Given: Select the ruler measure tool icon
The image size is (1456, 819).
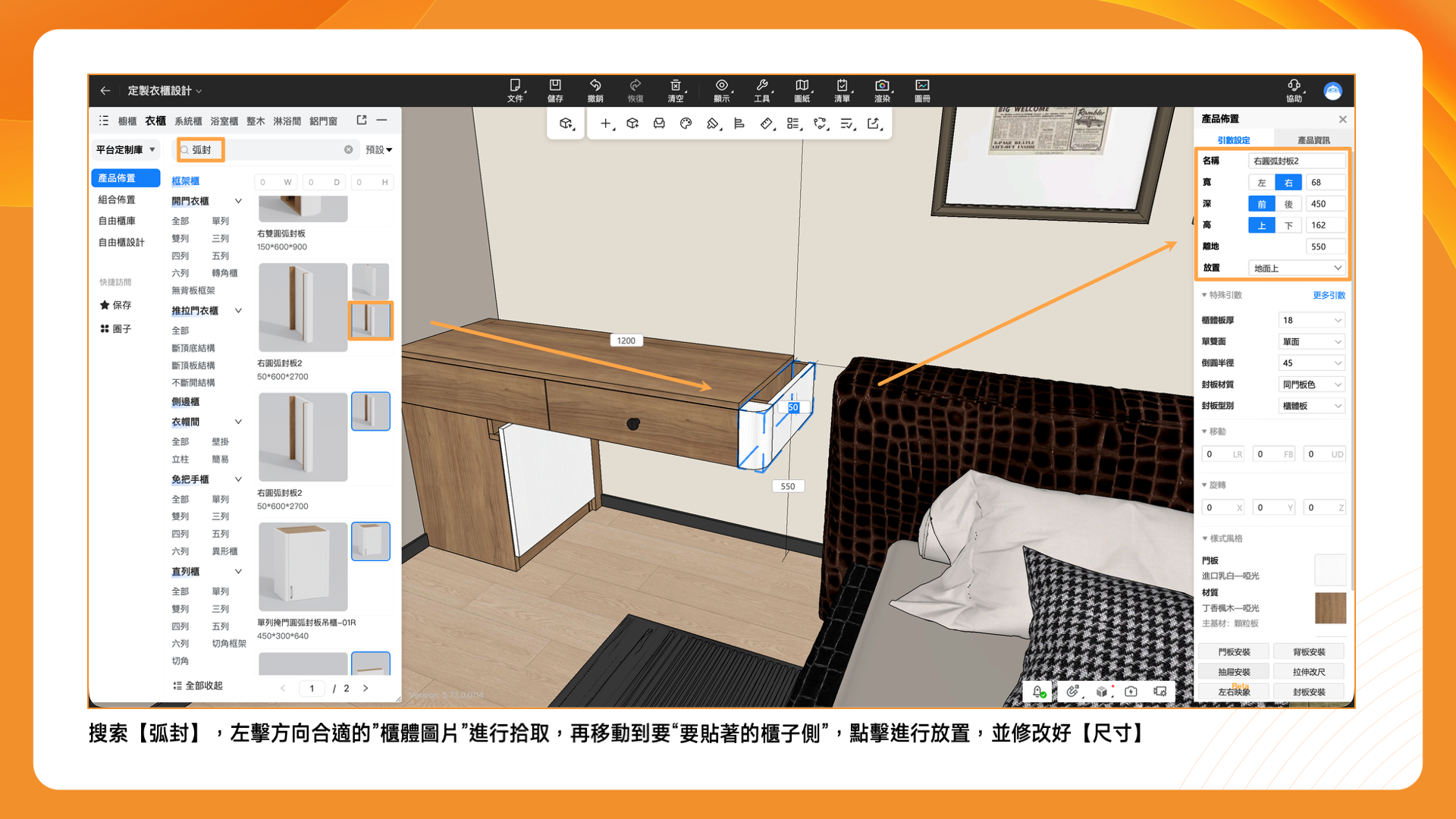Looking at the screenshot, I should point(766,124).
